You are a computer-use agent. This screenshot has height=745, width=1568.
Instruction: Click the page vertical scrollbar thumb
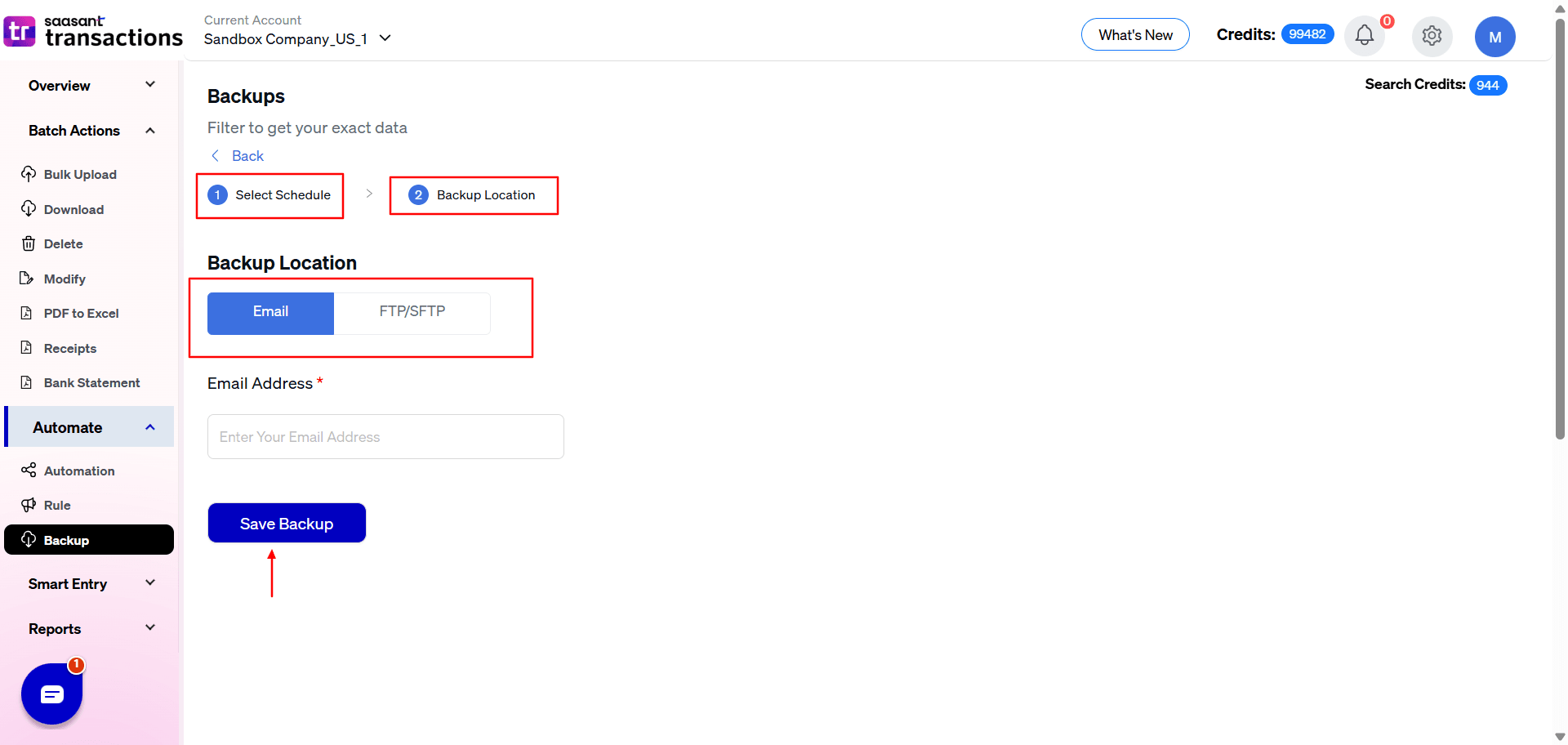[1560, 227]
